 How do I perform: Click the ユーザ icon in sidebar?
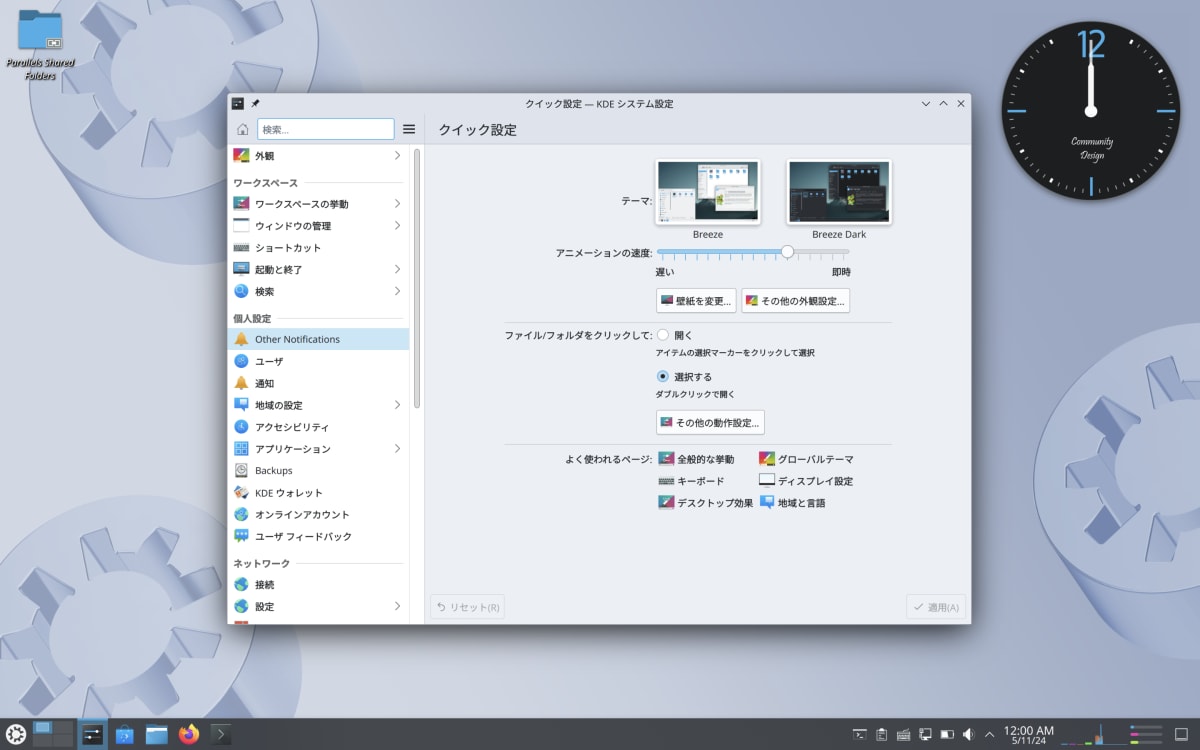pyautogui.click(x=241, y=361)
